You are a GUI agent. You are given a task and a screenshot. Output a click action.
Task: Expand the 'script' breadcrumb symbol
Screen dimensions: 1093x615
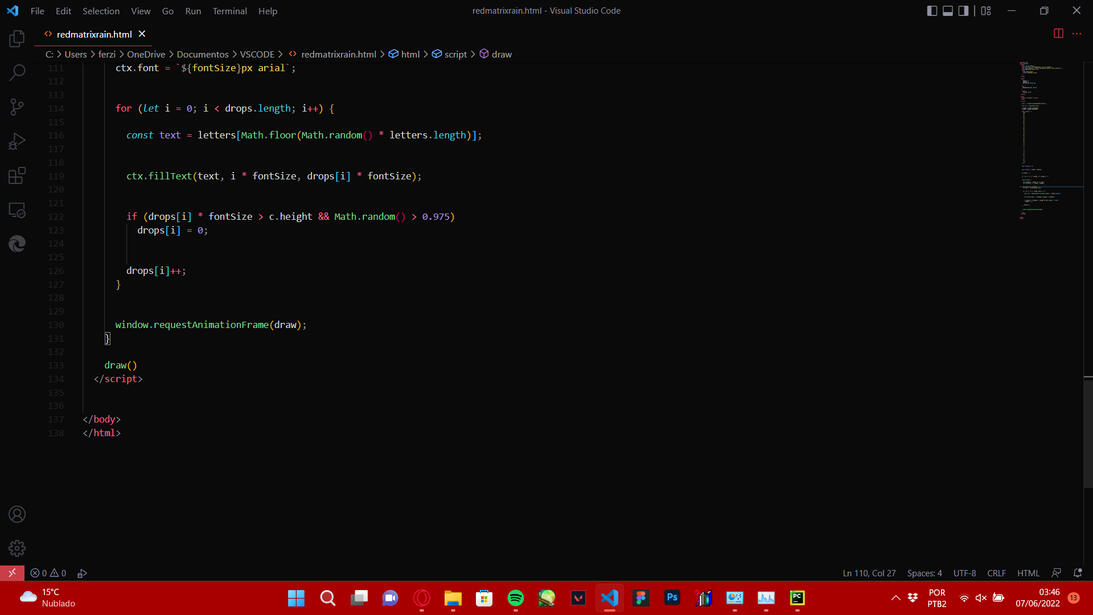[x=455, y=54]
